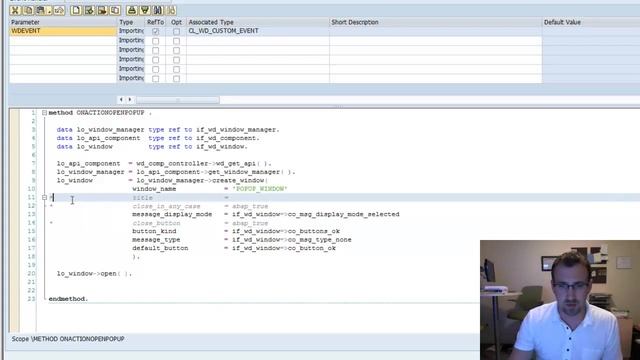The image size is (640, 360).
Task: Click 'default_button' parameter in code
Action: [x=160, y=248]
